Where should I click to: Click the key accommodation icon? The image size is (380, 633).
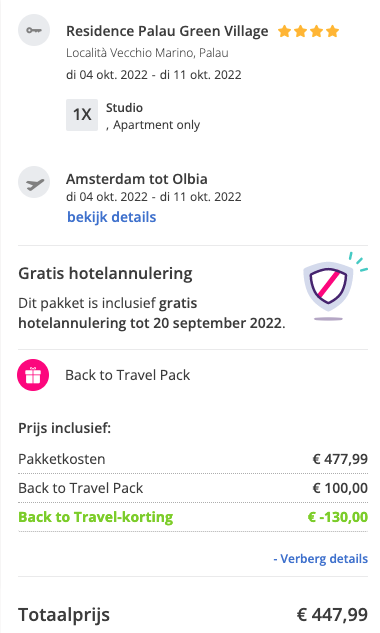coord(34,30)
